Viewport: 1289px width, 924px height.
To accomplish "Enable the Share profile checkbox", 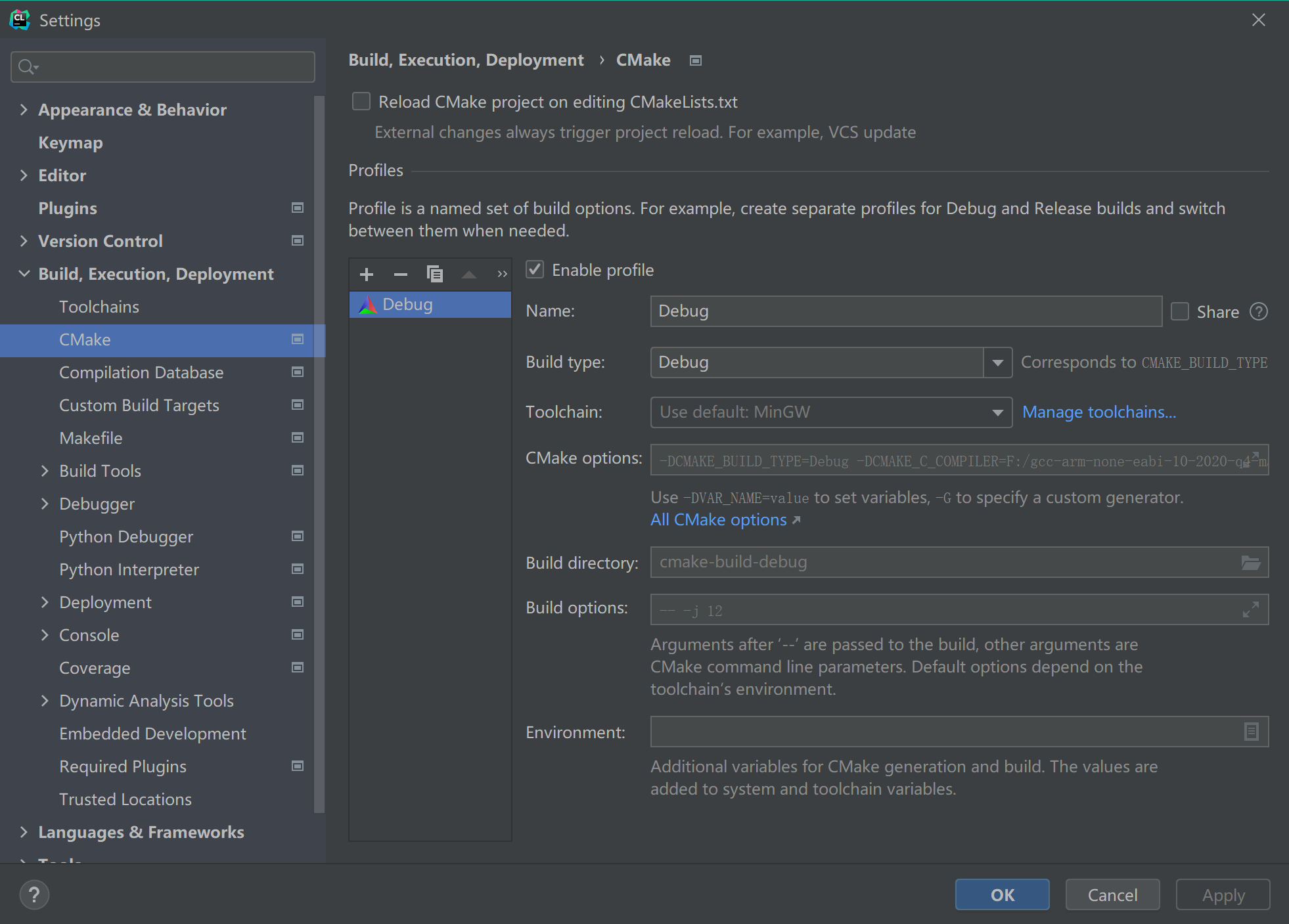I will pos(1181,310).
